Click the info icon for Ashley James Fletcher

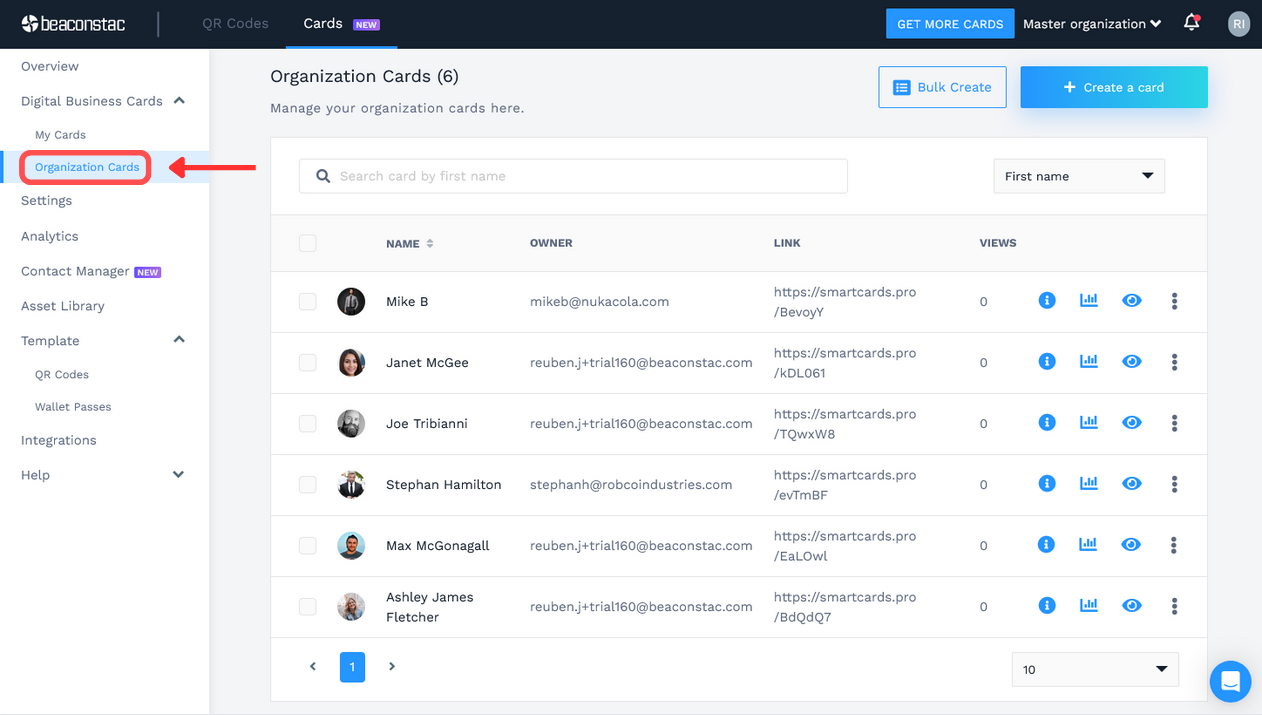click(1047, 606)
